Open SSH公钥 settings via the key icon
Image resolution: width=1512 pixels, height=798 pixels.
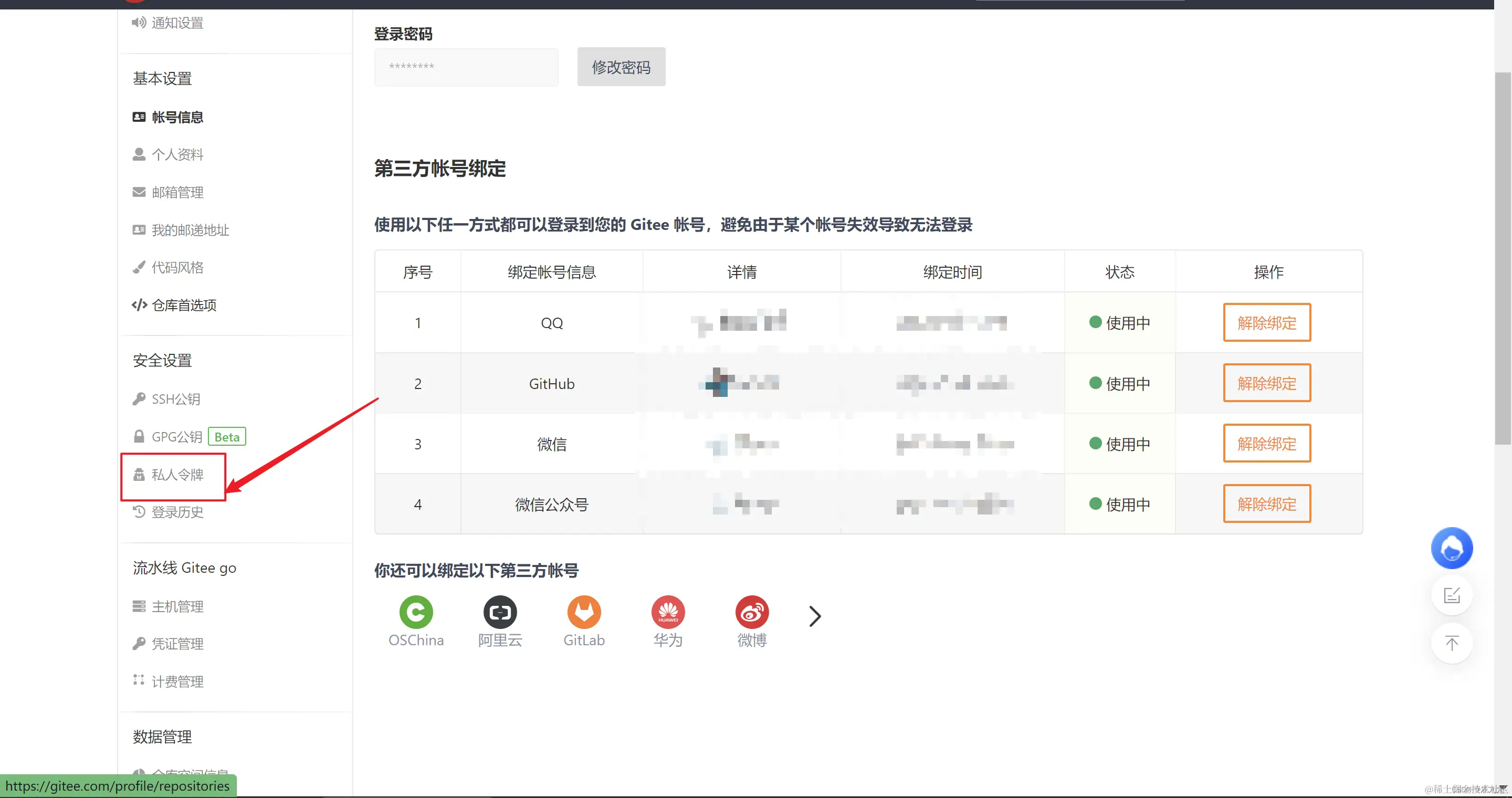tap(139, 398)
